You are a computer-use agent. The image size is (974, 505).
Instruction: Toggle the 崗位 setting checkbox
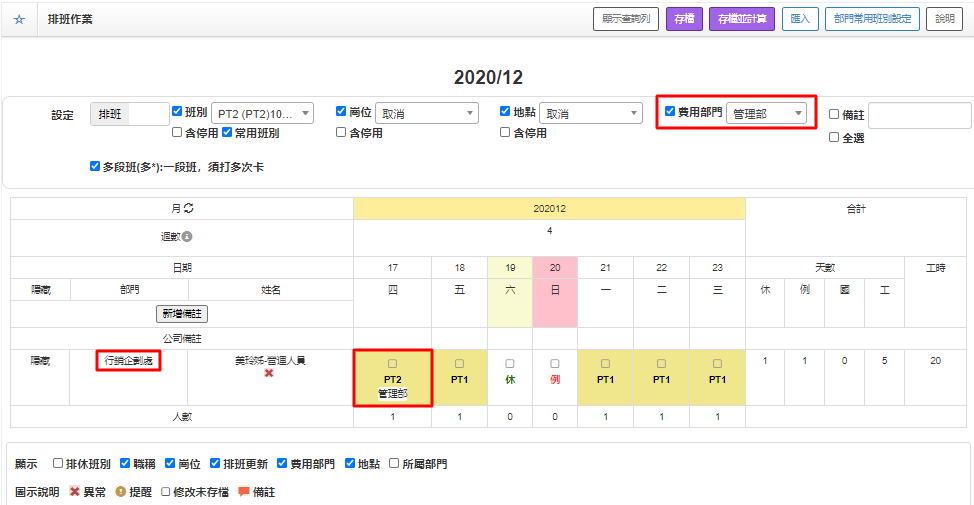tap(341, 111)
